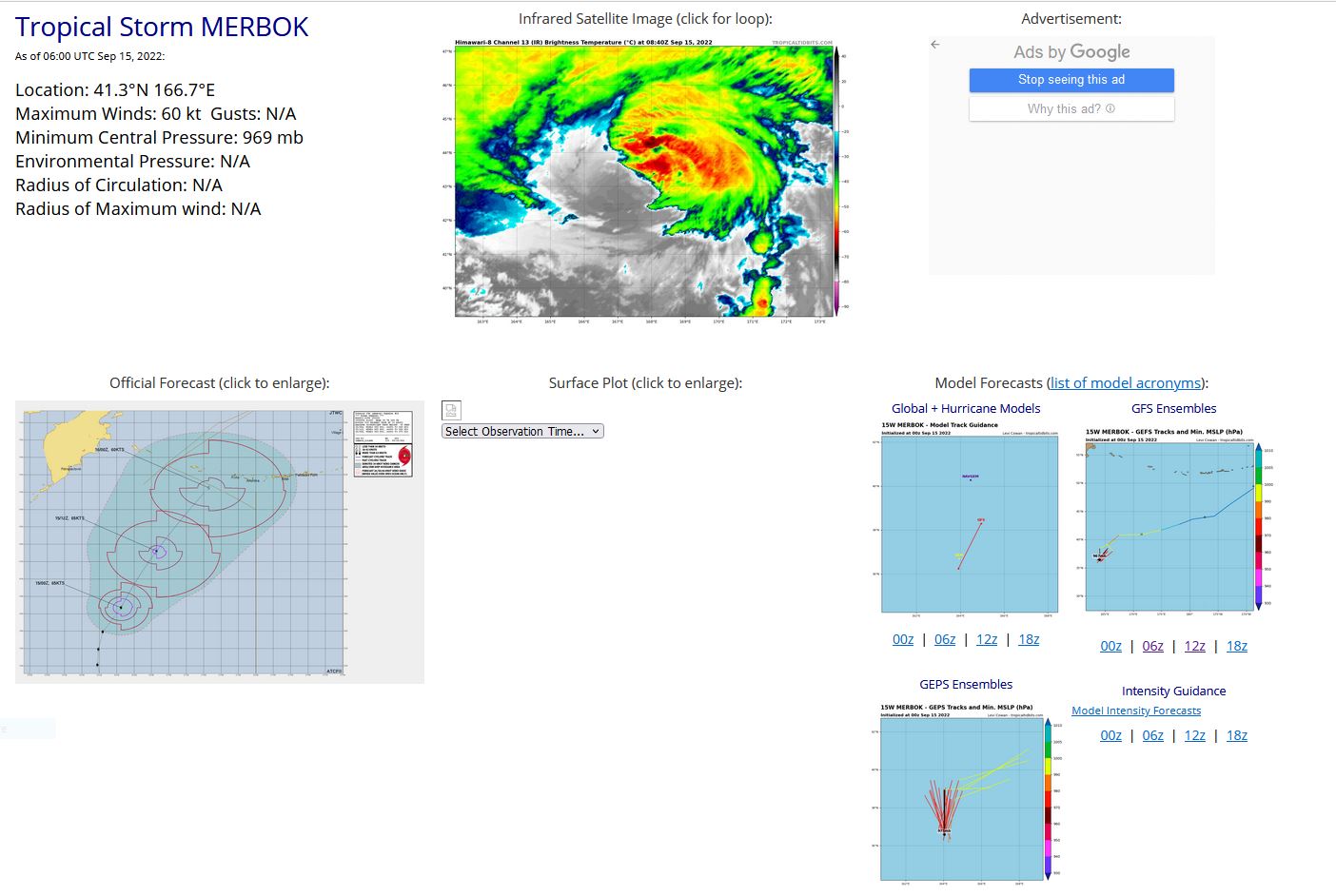Image resolution: width=1336 pixels, height=896 pixels.
Task: Open the list of model acronyms link
Action: 1126,382
